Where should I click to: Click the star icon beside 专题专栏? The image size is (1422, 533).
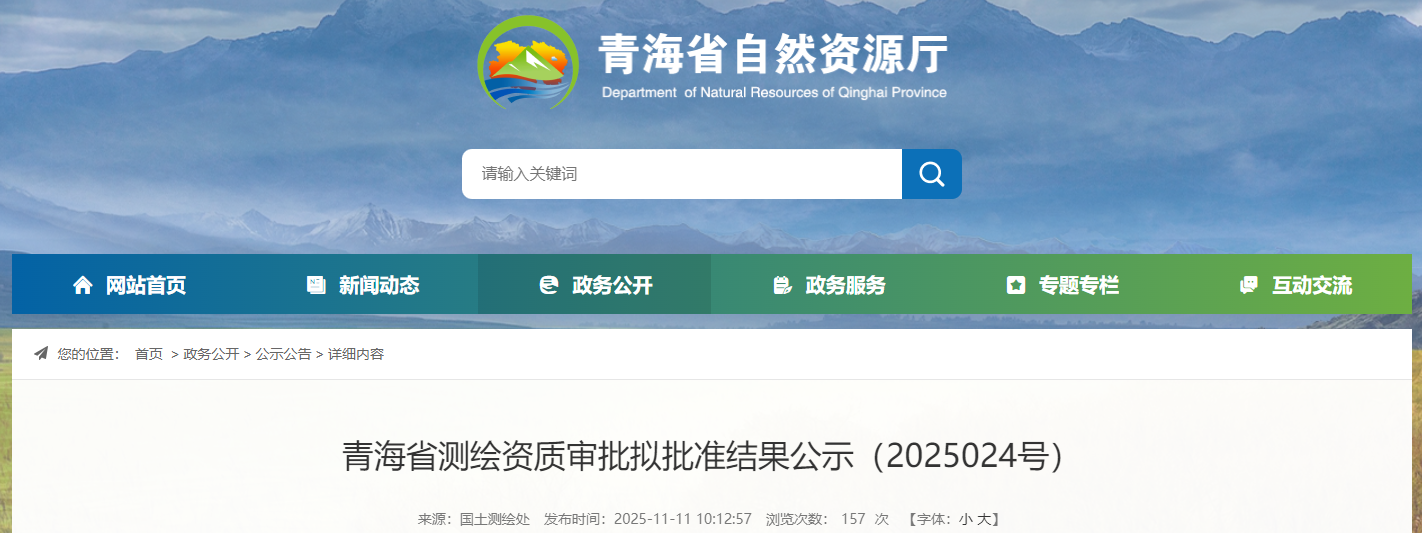pos(1016,285)
